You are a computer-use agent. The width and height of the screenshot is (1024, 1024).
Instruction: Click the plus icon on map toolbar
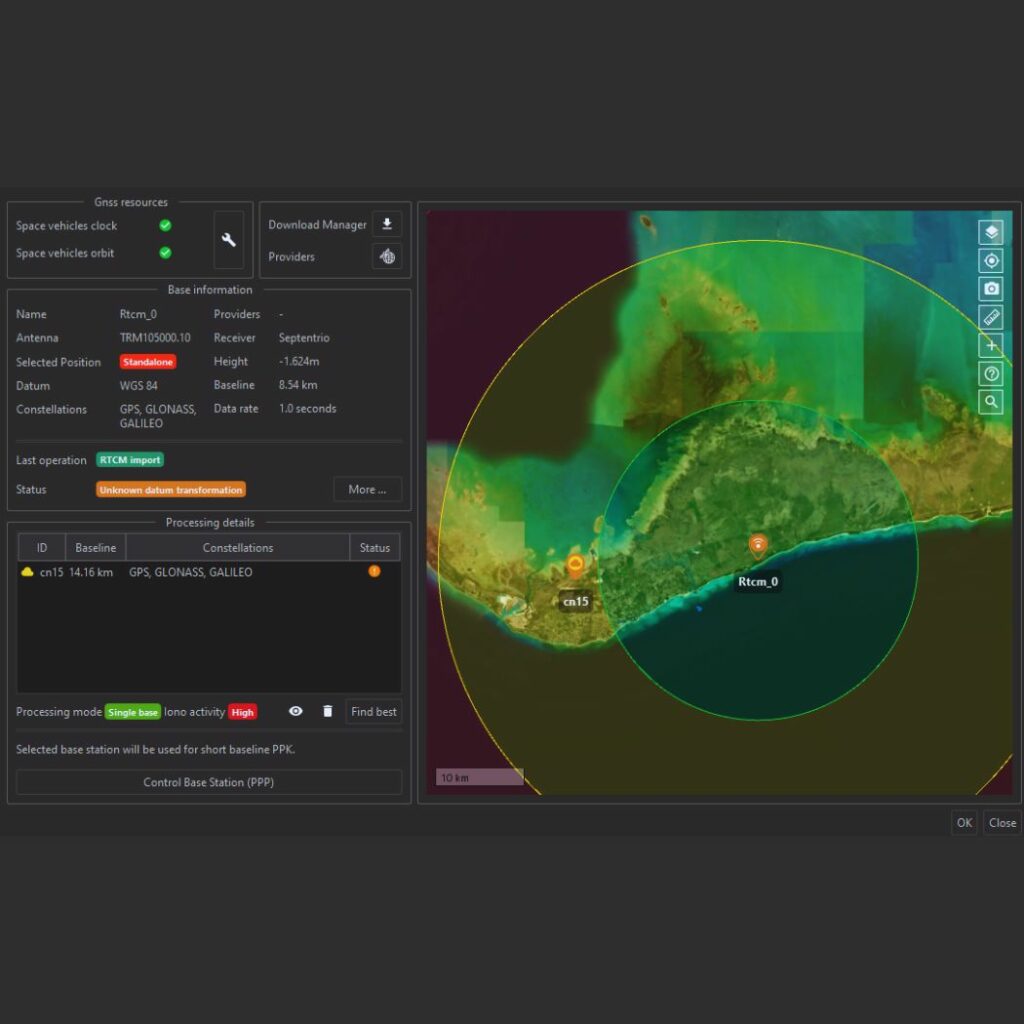click(990, 346)
